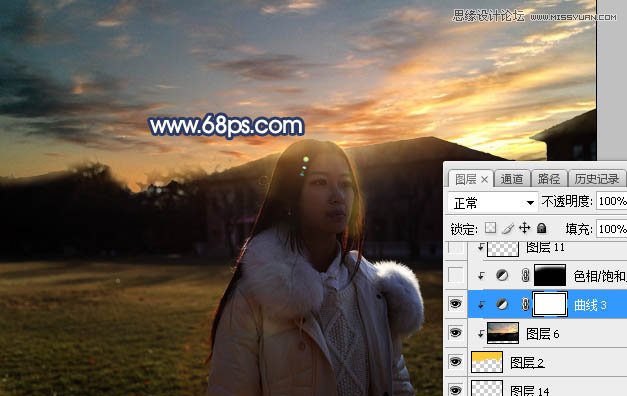Click the adjustment icon on 色相/饱和 layer
The image size is (627, 396).
click(x=502, y=275)
